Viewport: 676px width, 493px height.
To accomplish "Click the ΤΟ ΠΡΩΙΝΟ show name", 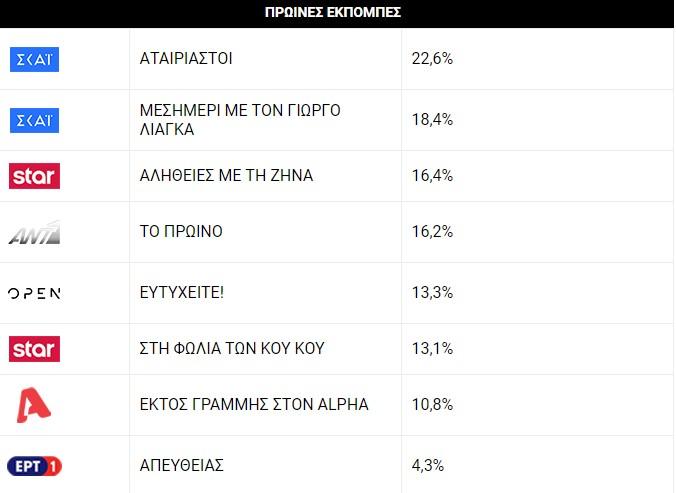I will tap(181, 232).
